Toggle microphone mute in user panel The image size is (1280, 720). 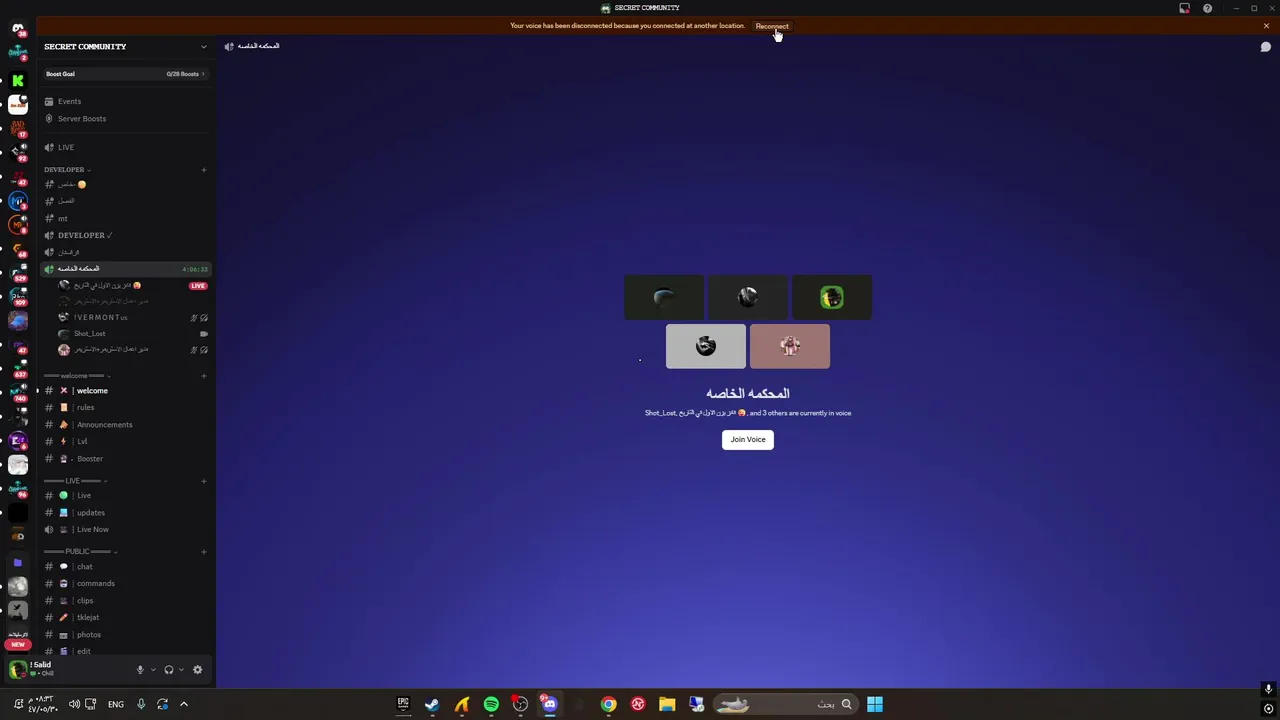coord(140,670)
